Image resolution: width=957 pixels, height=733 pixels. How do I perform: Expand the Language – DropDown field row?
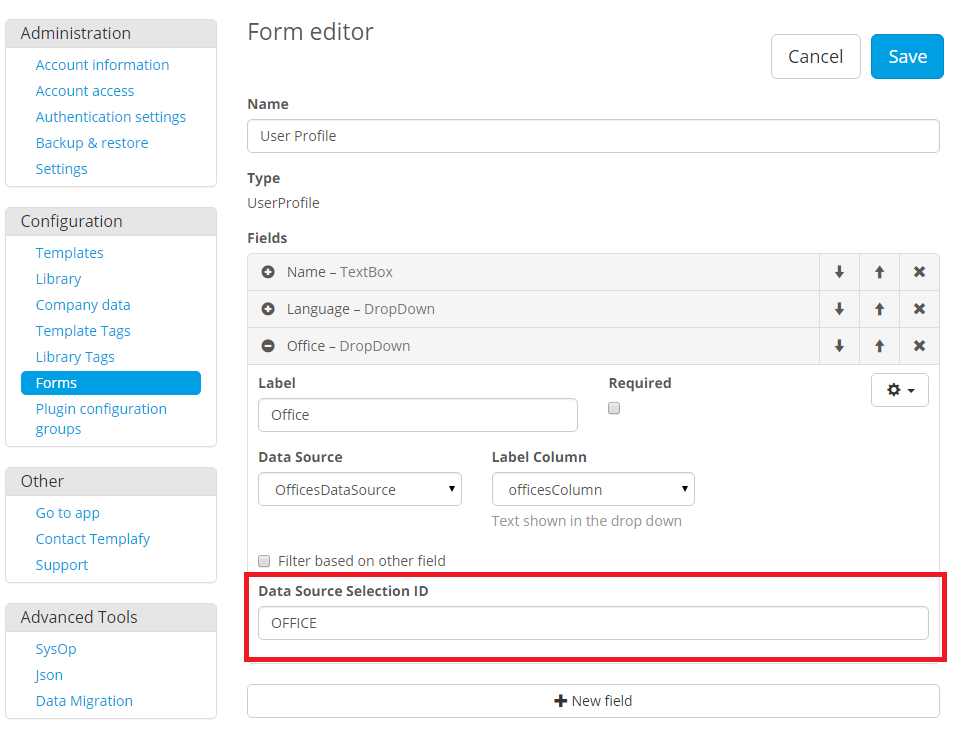click(268, 308)
